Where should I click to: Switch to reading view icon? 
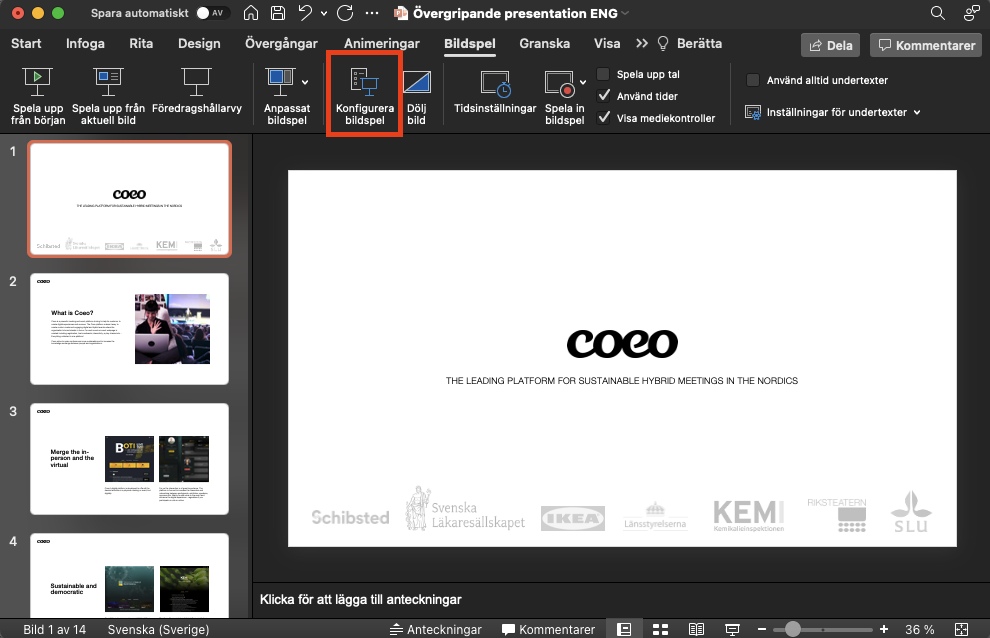[x=696, y=629]
